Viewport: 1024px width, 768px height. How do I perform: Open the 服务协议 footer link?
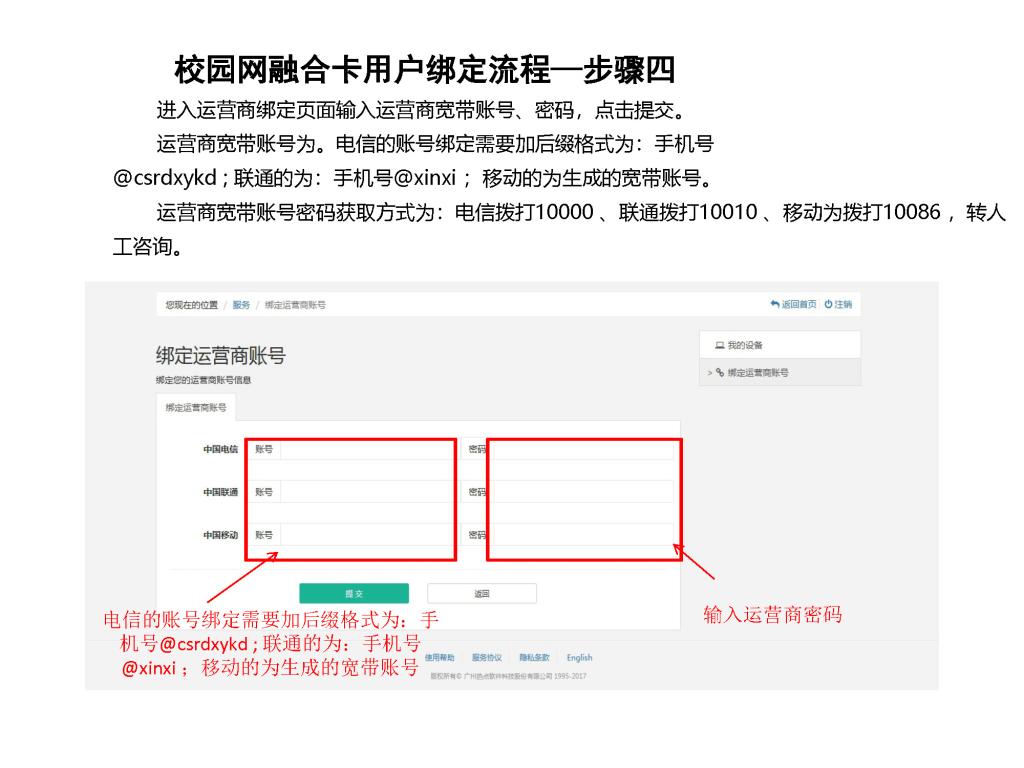point(487,658)
